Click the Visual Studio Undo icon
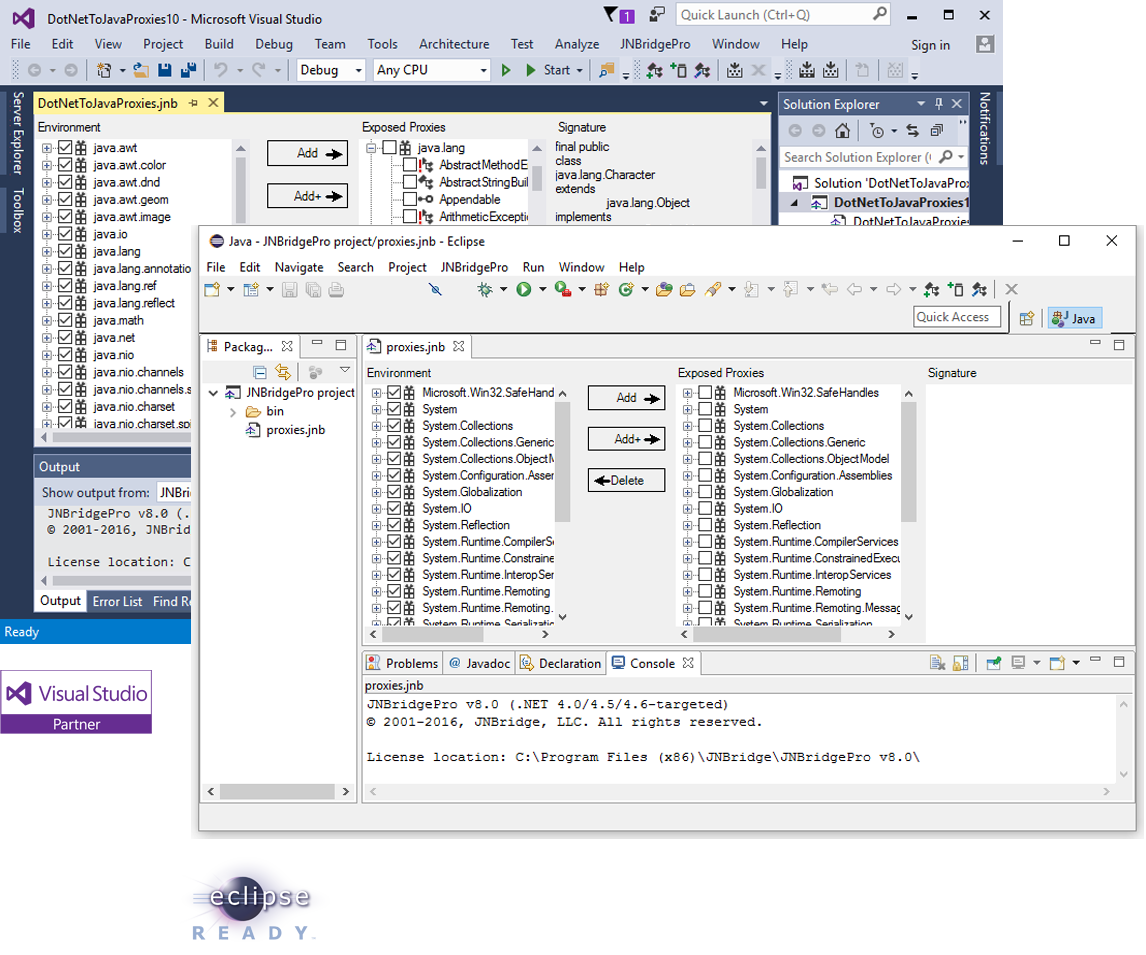Image resolution: width=1146 pixels, height=955 pixels. [x=220, y=70]
